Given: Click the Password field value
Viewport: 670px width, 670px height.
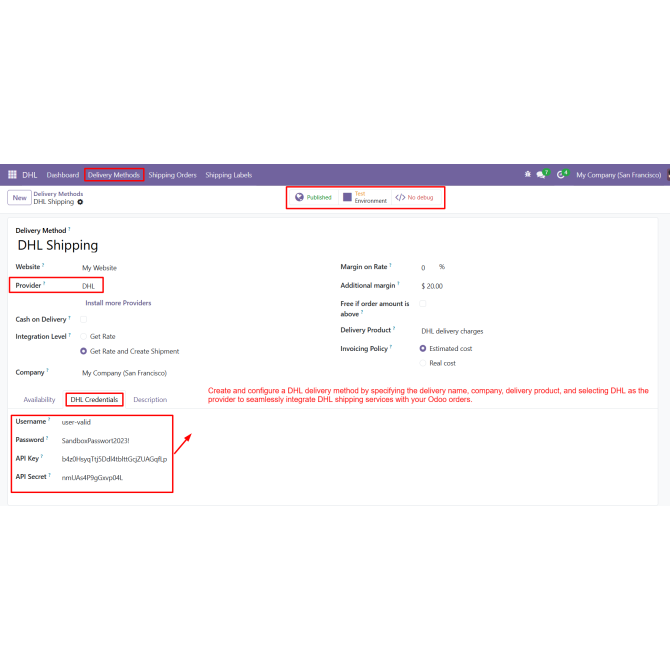Looking at the screenshot, I should 95,441.
